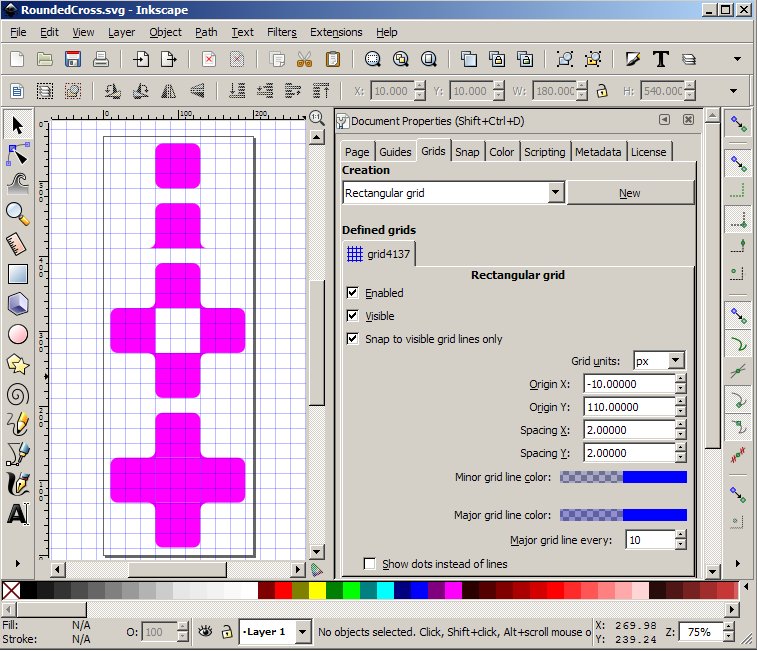
Task: Click the Save document toolbar icon
Action: [72, 59]
